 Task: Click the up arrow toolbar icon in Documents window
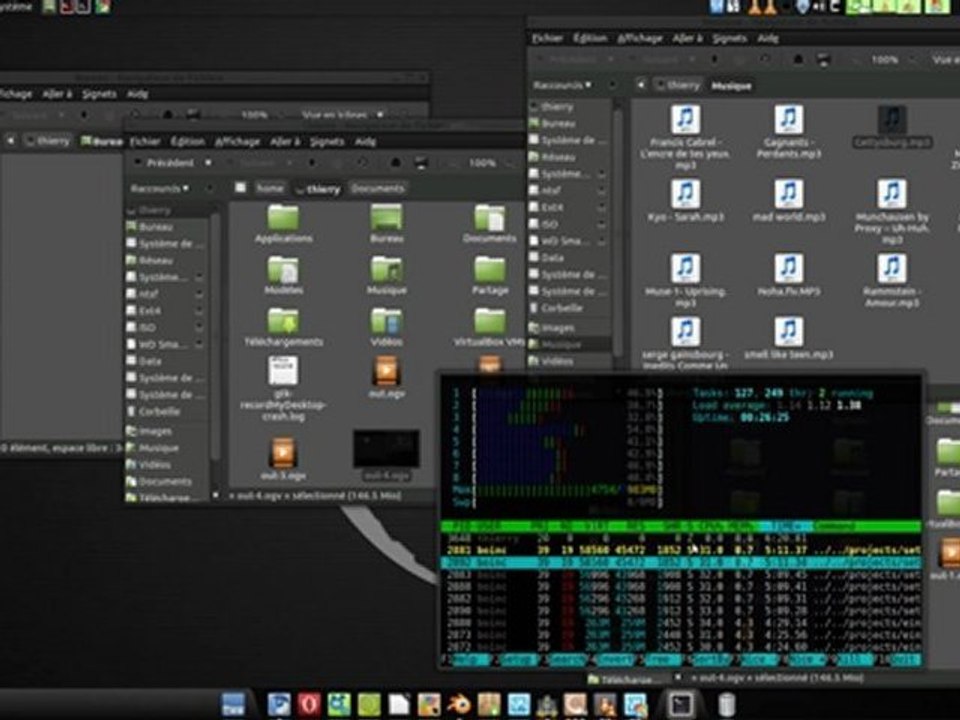click(x=312, y=163)
